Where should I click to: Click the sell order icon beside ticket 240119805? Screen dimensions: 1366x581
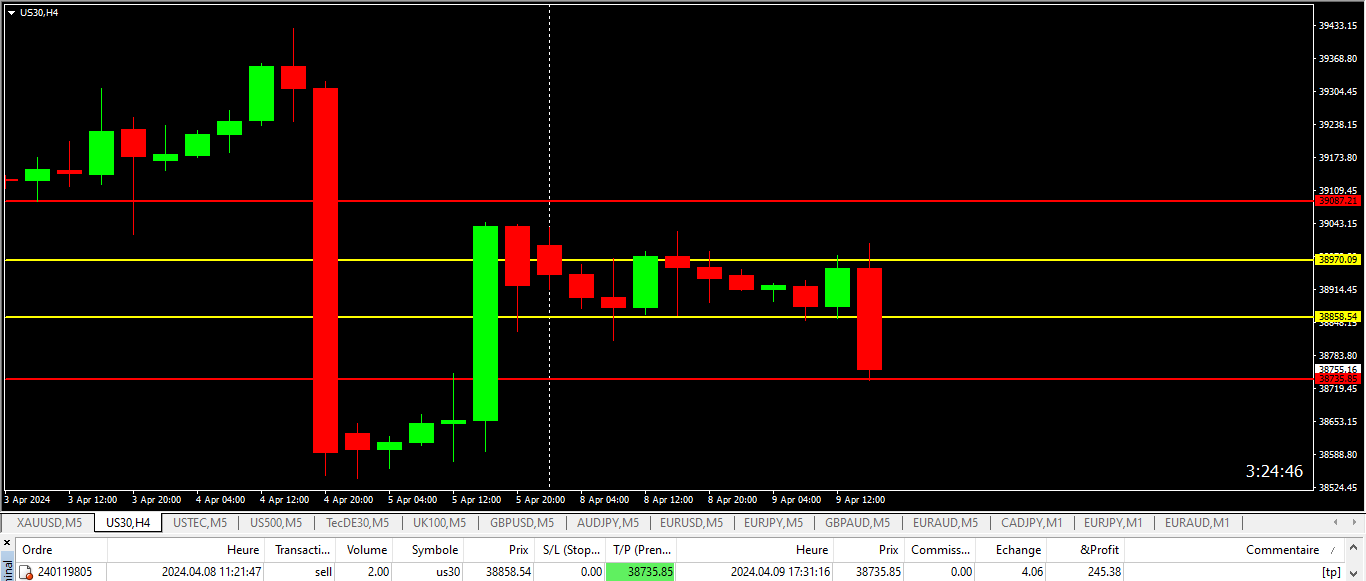pyautogui.click(x=26, y=572)
